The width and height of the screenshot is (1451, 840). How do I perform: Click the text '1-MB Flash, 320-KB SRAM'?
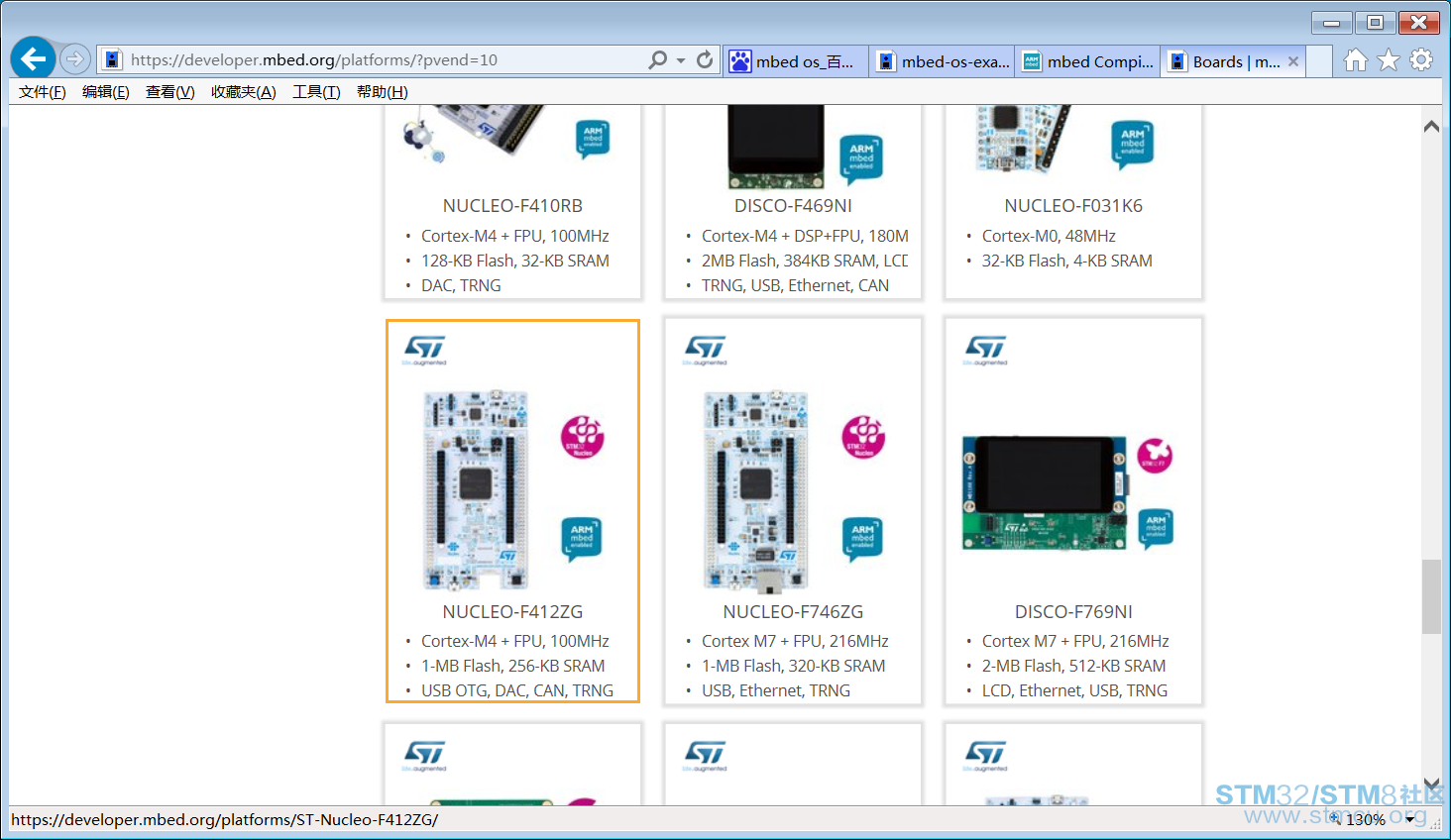coord(794,666)
